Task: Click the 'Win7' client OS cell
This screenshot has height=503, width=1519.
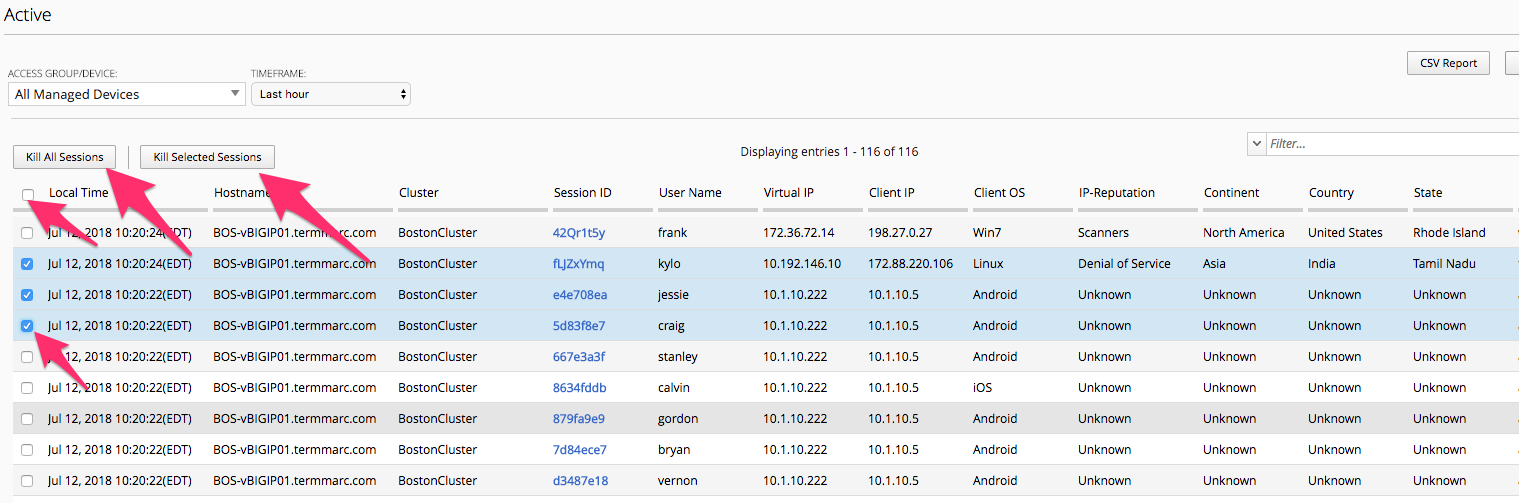Action: tap(988, 233)
